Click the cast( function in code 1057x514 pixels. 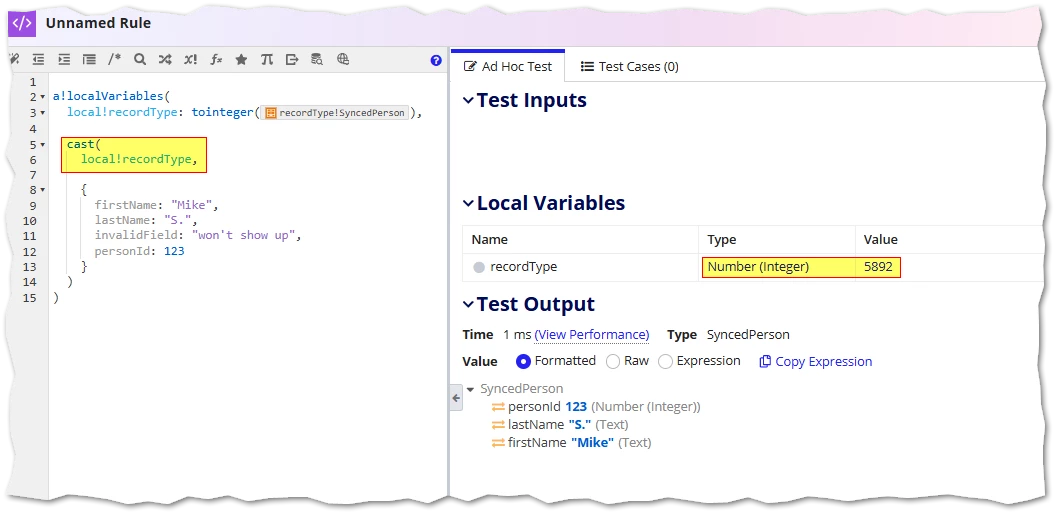tap(84, 144)
